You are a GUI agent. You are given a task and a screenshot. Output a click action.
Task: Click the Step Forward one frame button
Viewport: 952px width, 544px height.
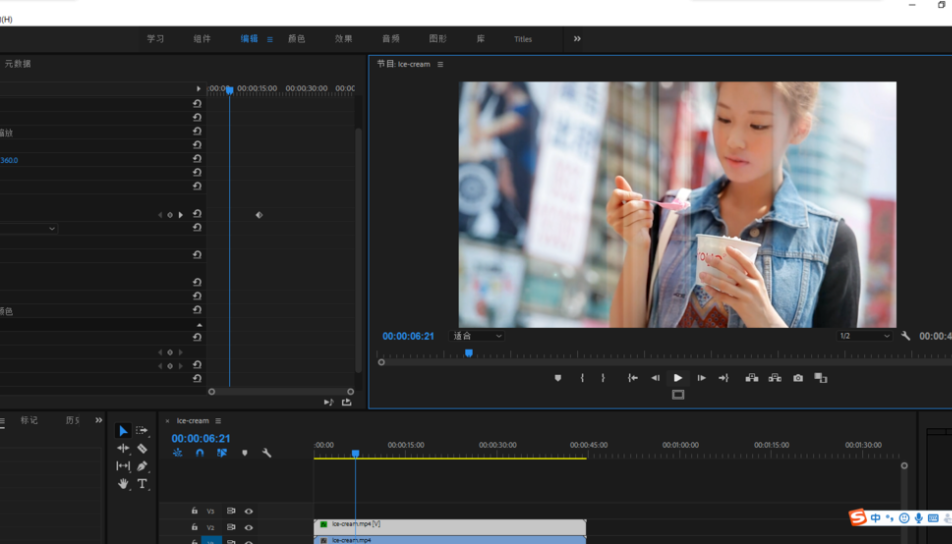coord(701,378)
